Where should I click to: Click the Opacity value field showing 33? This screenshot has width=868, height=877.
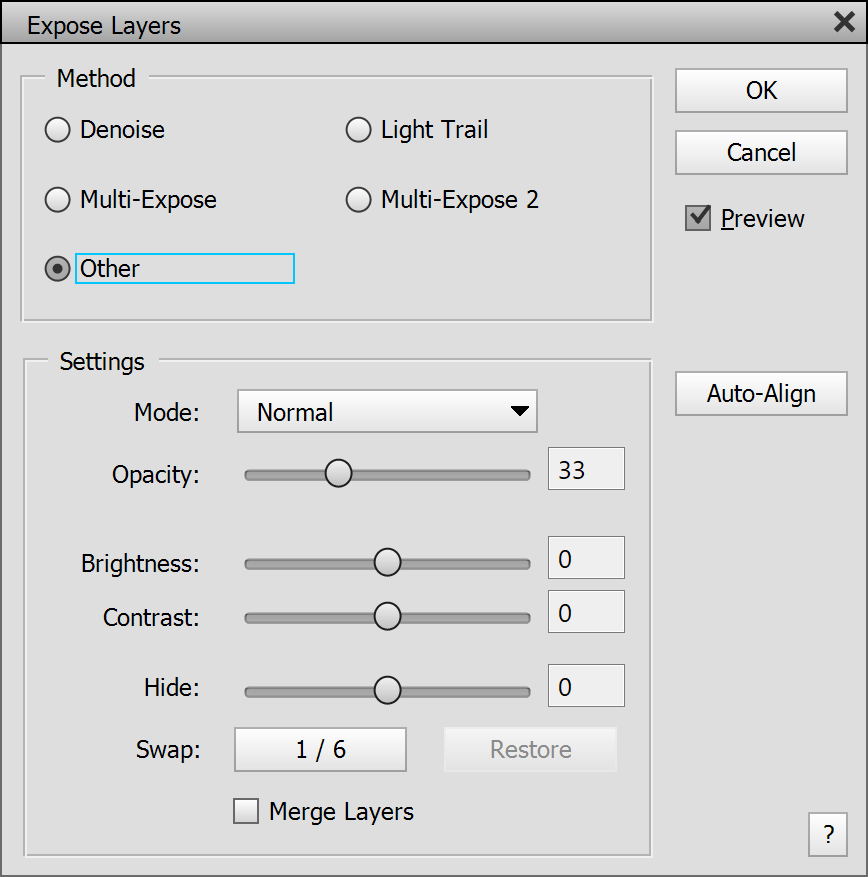[586, 469]
